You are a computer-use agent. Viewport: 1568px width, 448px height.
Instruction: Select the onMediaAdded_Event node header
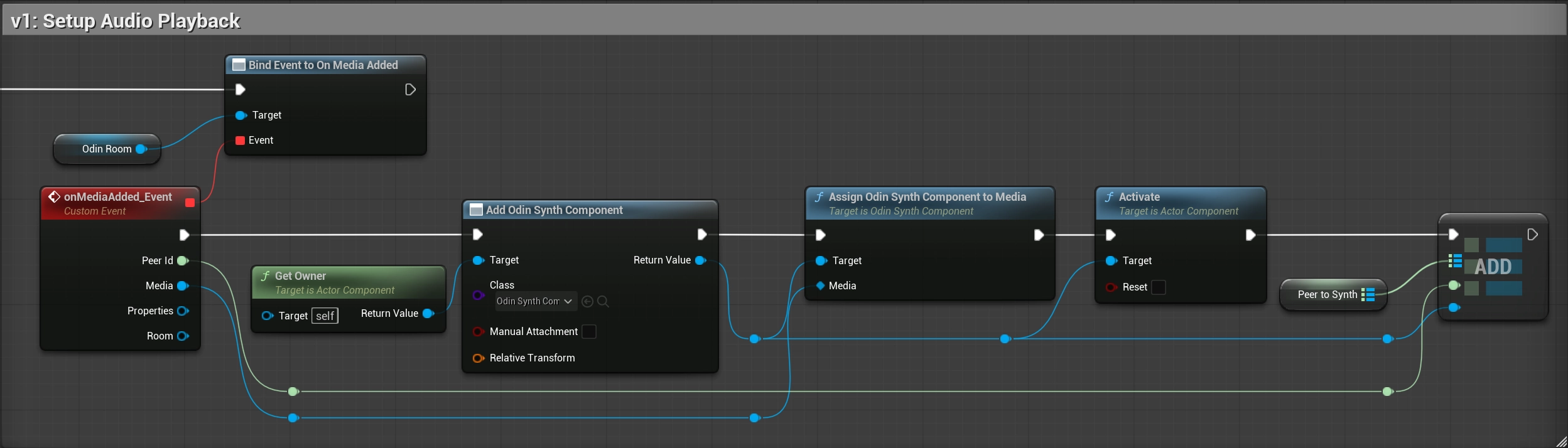point(120,203)
